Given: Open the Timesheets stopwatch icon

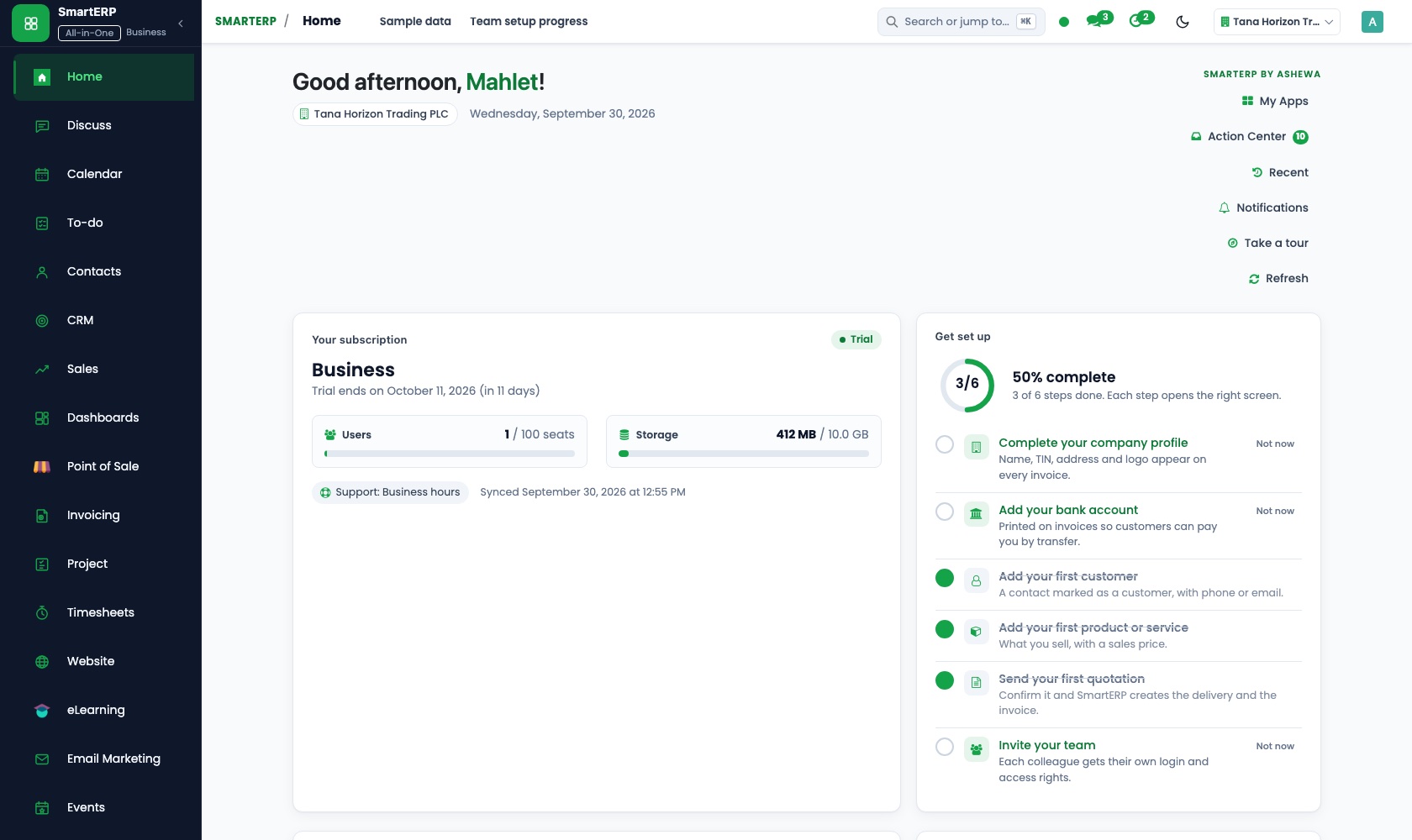Looking at the screenshot, I should click(42, 612).
